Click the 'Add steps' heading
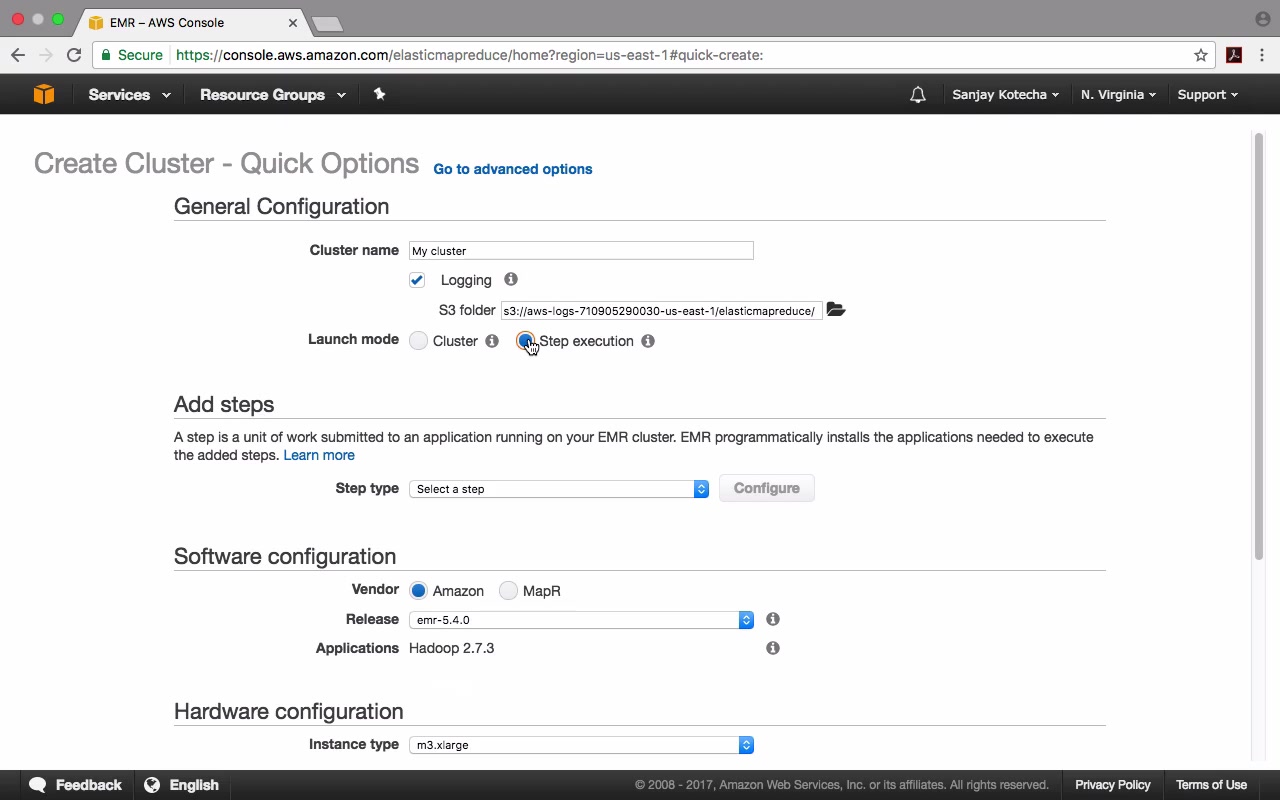This screenshot has height=800, width=1280. (x=224, y=404)
